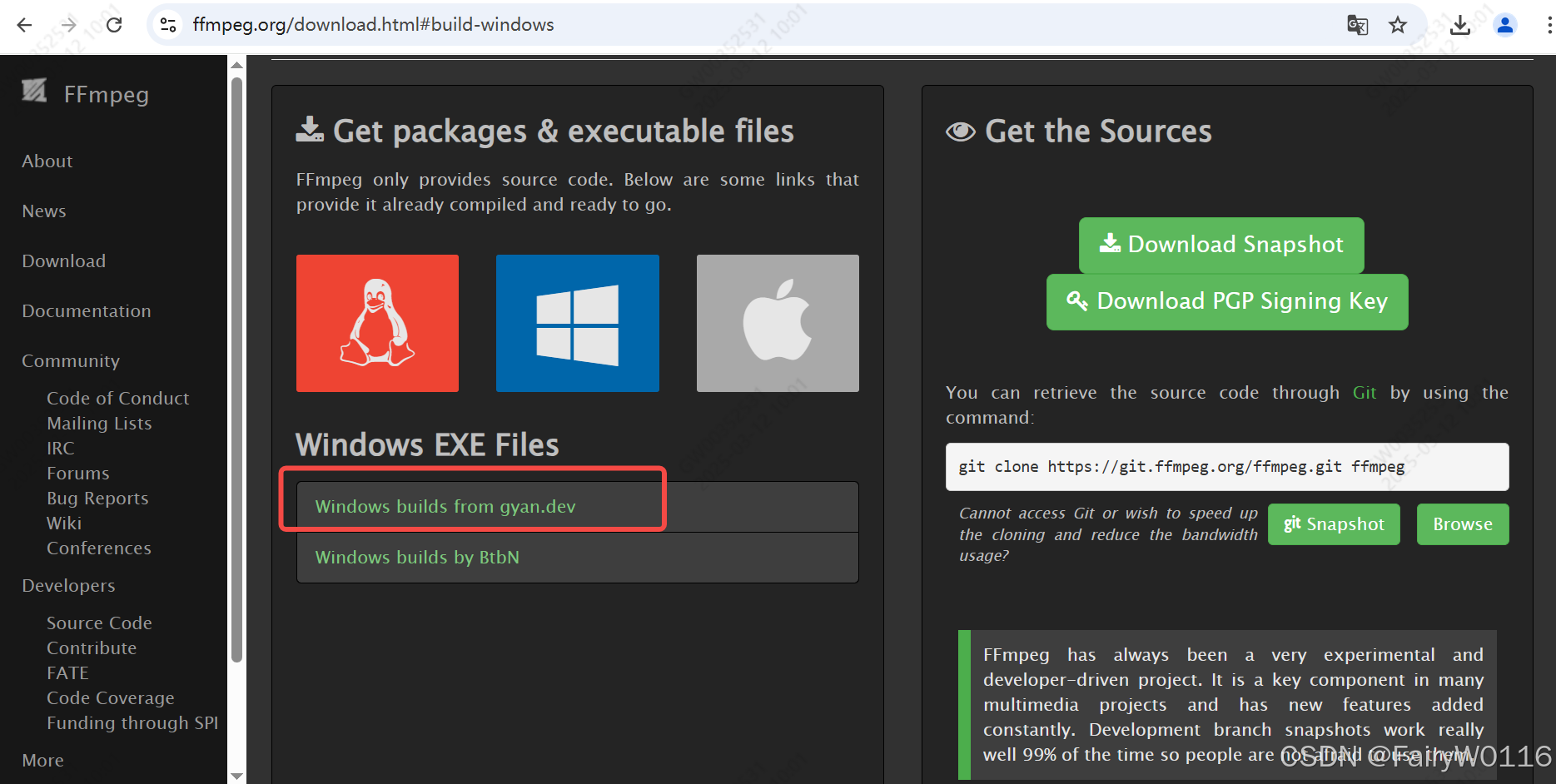Viewport: 1556px width, 784px height.
Task: Select the Windows logo tile
Action: [578, 323]
